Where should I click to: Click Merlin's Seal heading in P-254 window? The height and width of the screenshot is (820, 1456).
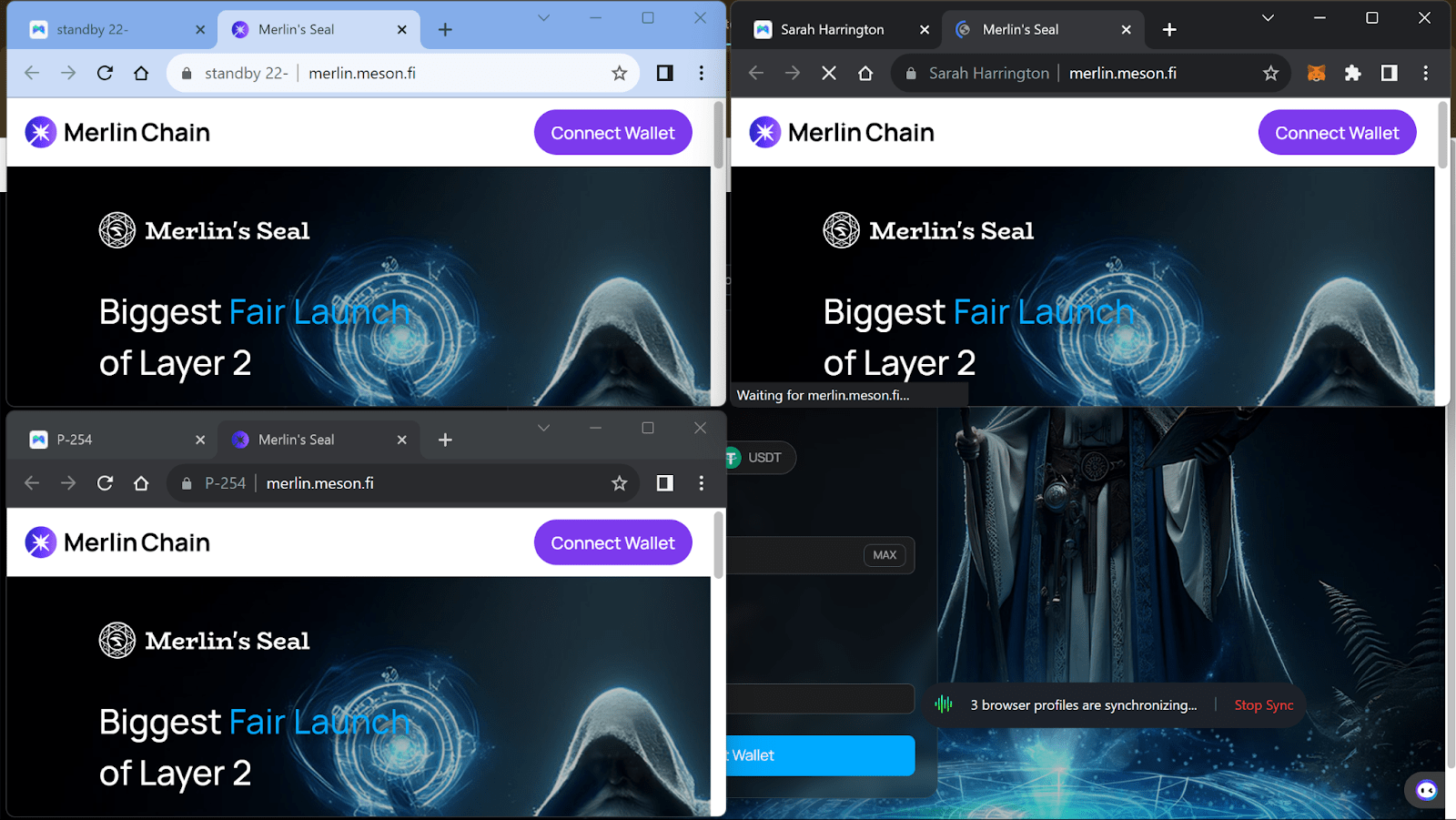click(x=227, y=641)
